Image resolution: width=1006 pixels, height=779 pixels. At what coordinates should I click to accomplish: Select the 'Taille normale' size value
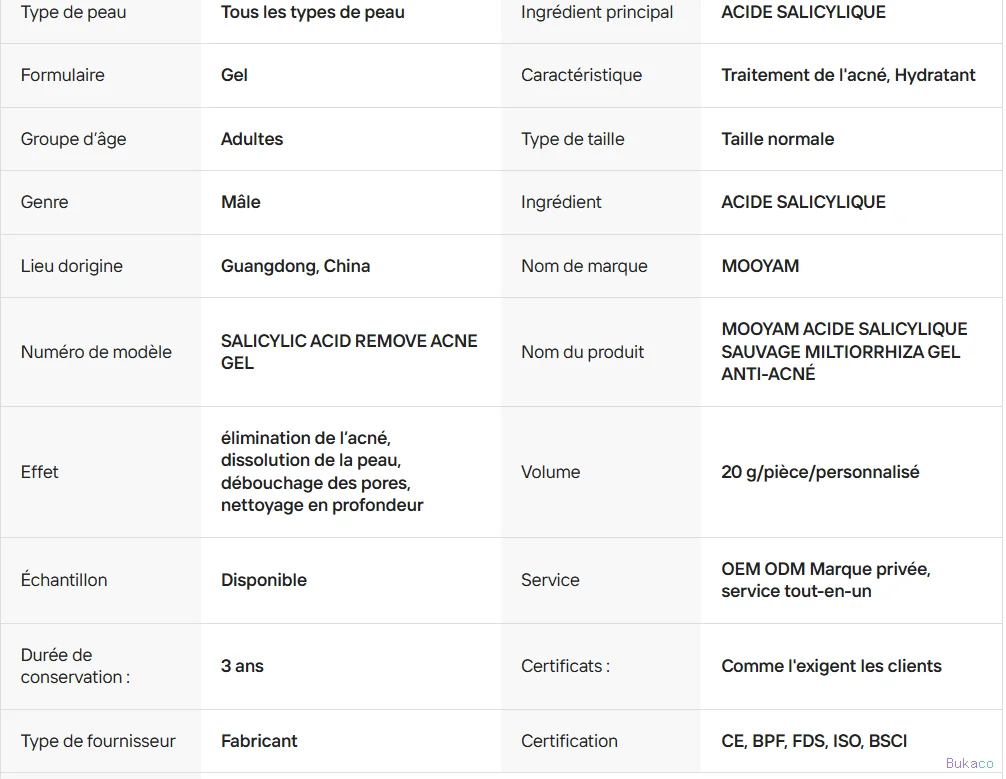pyautogui.click(x=778, y=139)
